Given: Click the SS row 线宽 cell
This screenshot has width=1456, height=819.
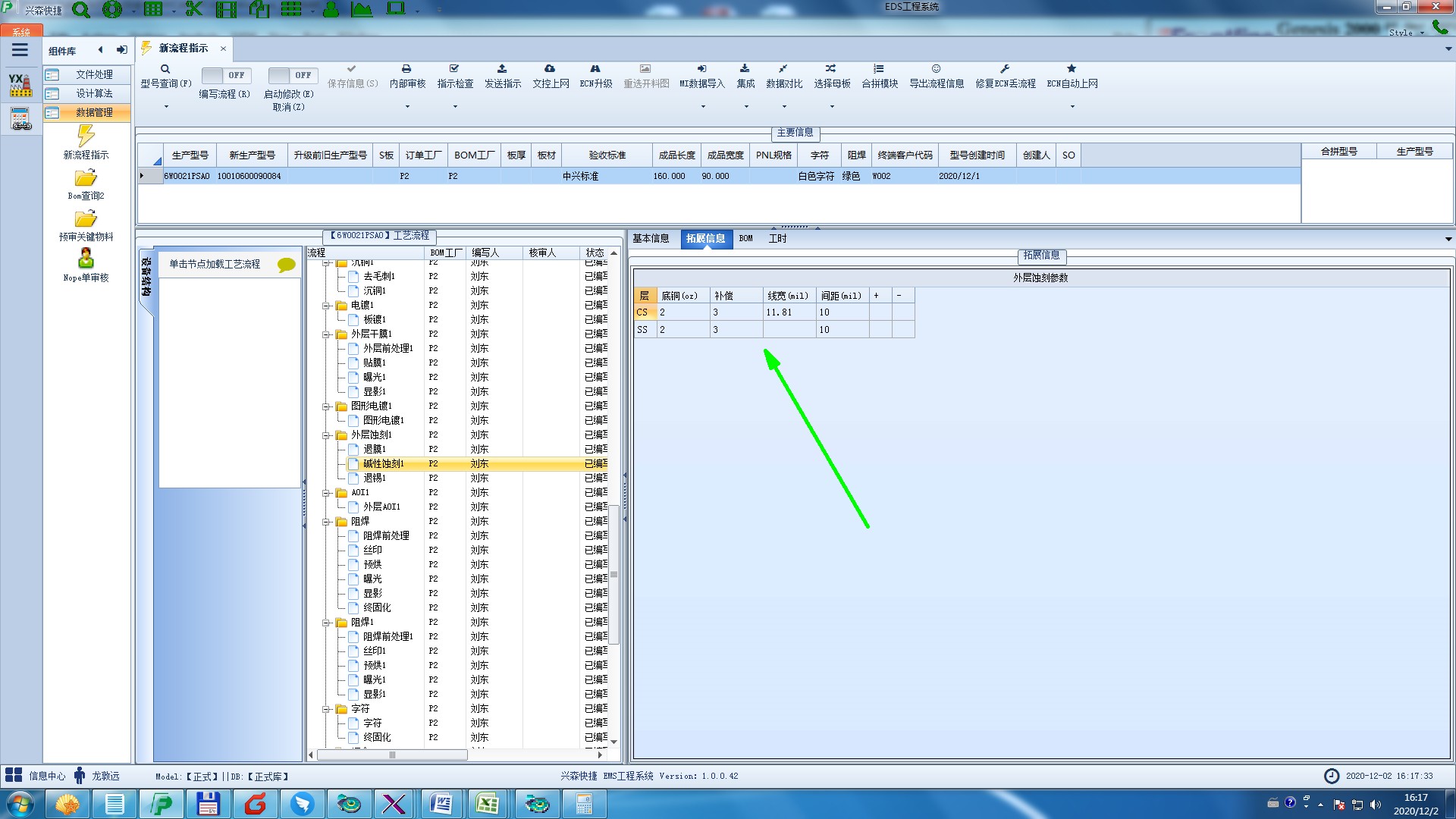Looking at the screenshot, I should click(x=789, y=330).
